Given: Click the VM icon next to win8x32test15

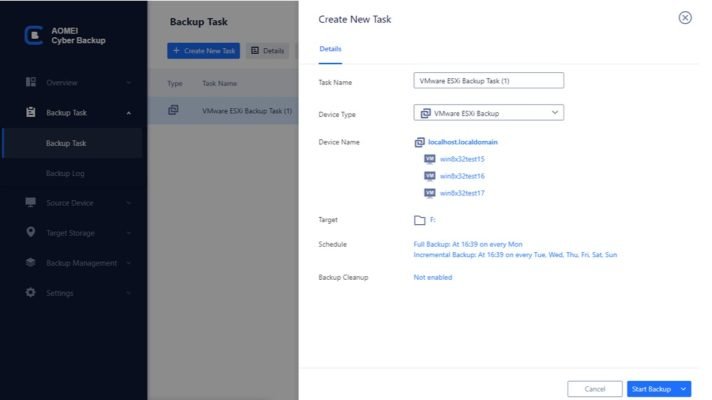Looking at the screenshot, I should [x=430, y=158].
